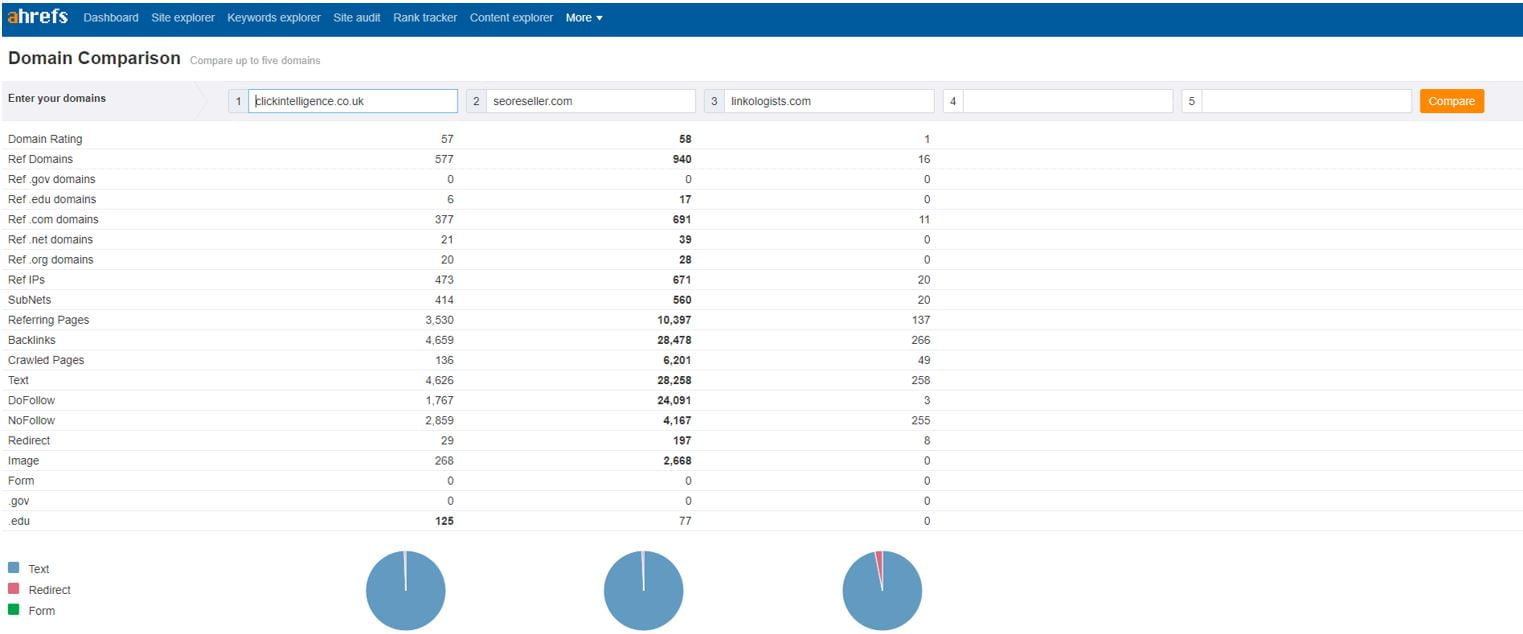Screen dimensions: 1523x634
Task: Open Content explorer
Action: click(x=511, y=18)
